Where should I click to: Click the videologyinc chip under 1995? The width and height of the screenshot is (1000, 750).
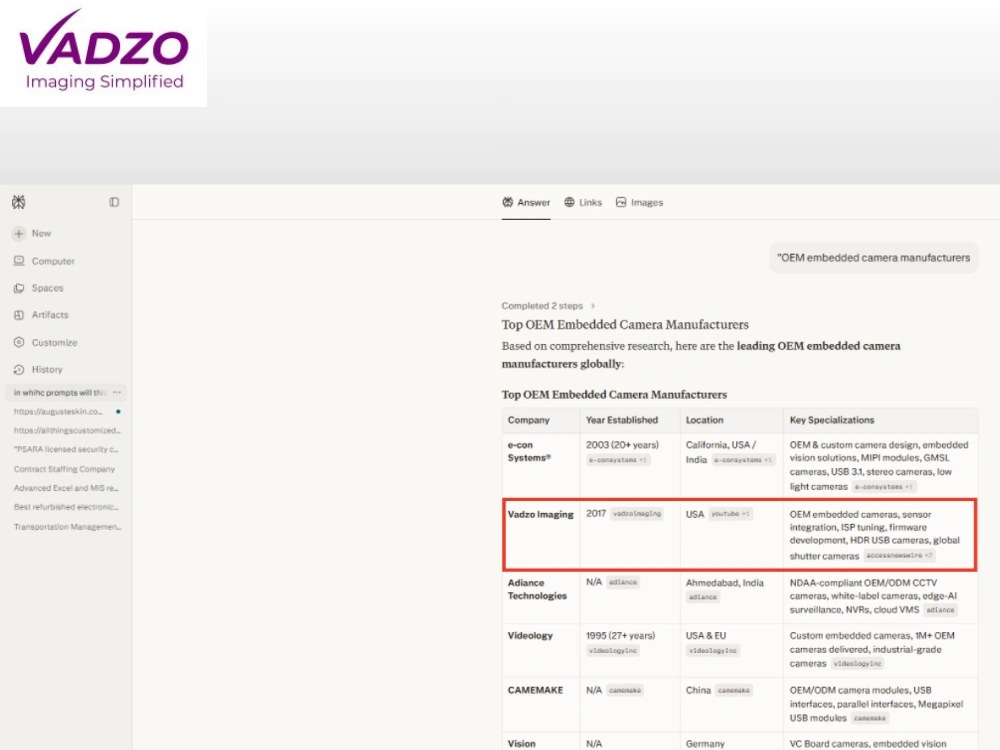click(x=613, y=651)
